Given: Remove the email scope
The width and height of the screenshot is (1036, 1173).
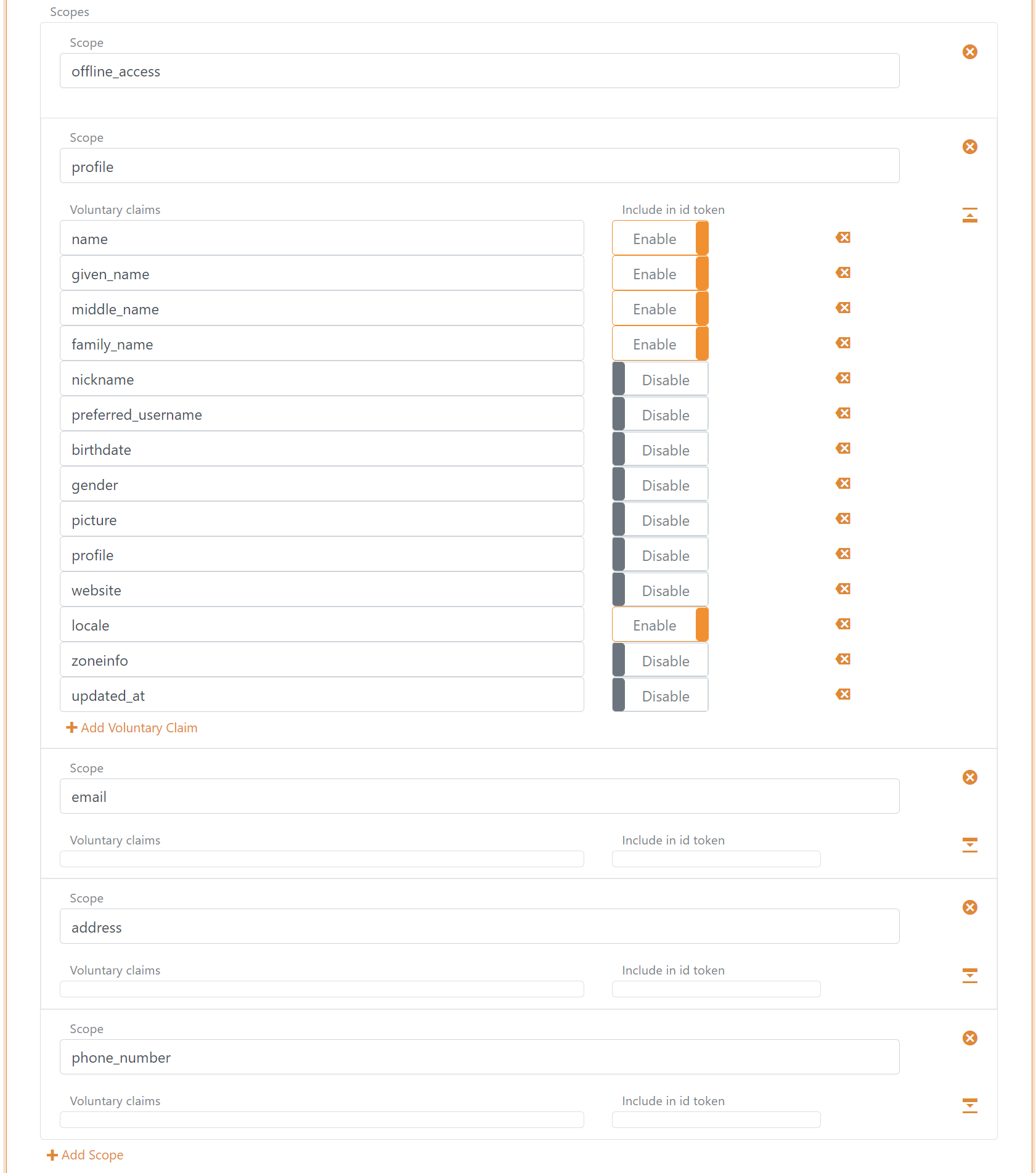Looking at the screenshot, I should coord(969,777).
